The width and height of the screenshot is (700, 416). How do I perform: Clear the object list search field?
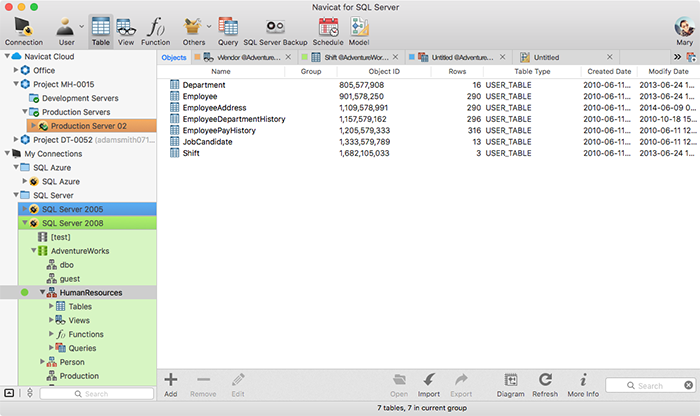(x=688, y=385)
